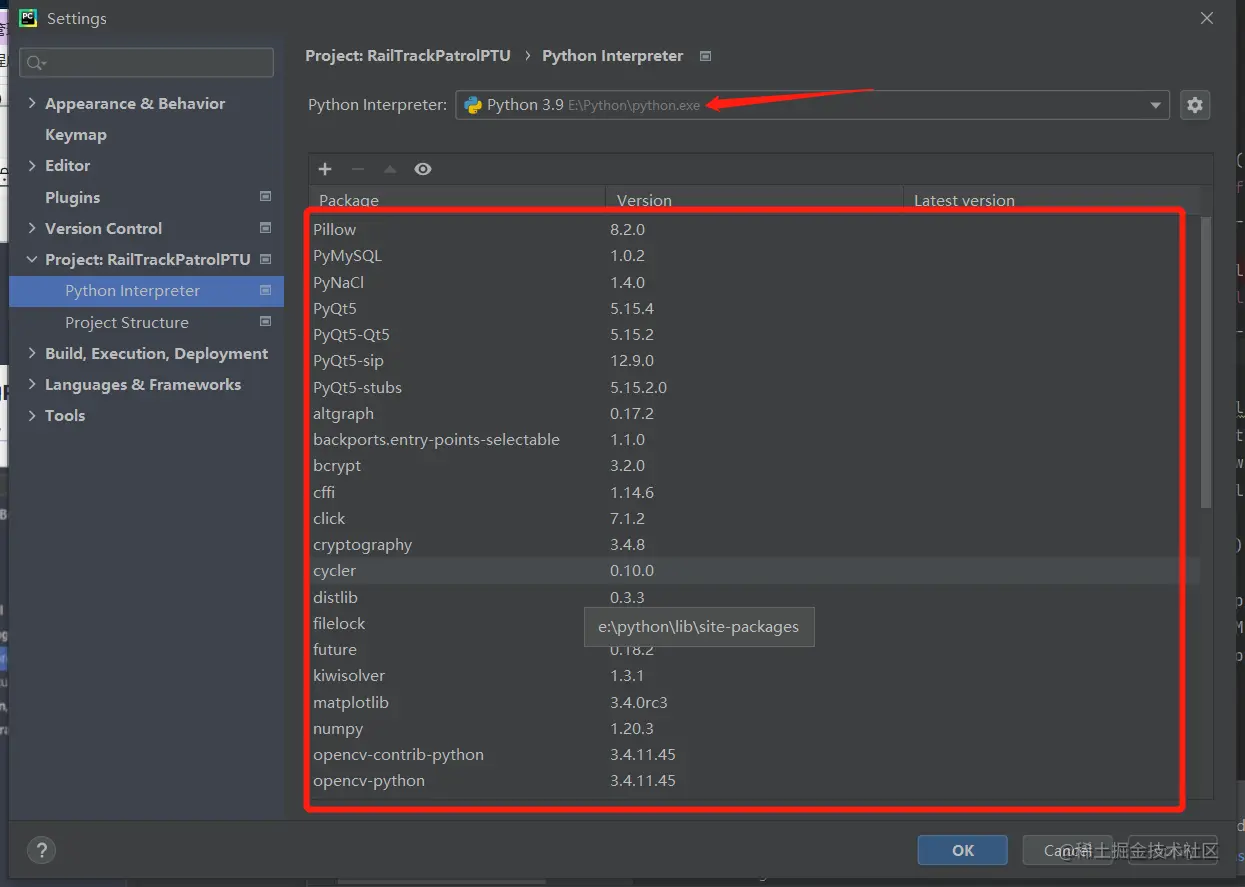
Task: Select backports.entry-points-selectable package row
Action: point(754,439)
